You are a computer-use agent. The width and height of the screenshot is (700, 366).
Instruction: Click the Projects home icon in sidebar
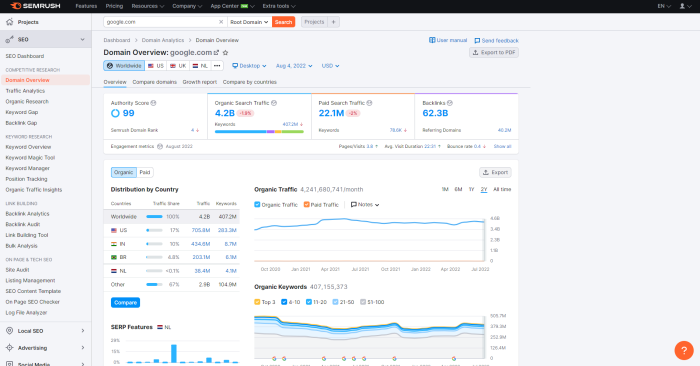click(x=9, y=22)
